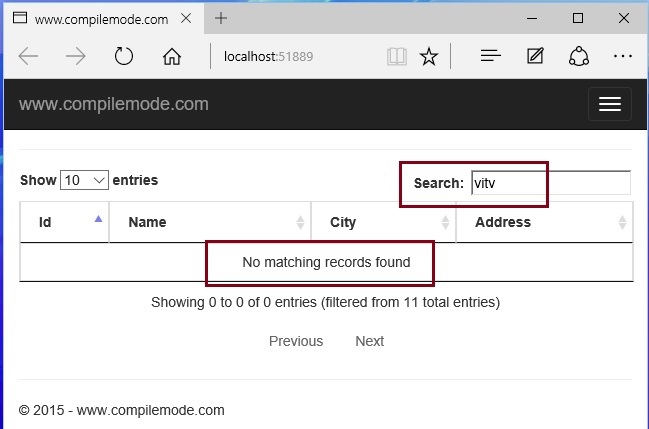Image resolution: width=649 pixels, height=429 pixels.
Task: Refresh the page
Action: 124,56
